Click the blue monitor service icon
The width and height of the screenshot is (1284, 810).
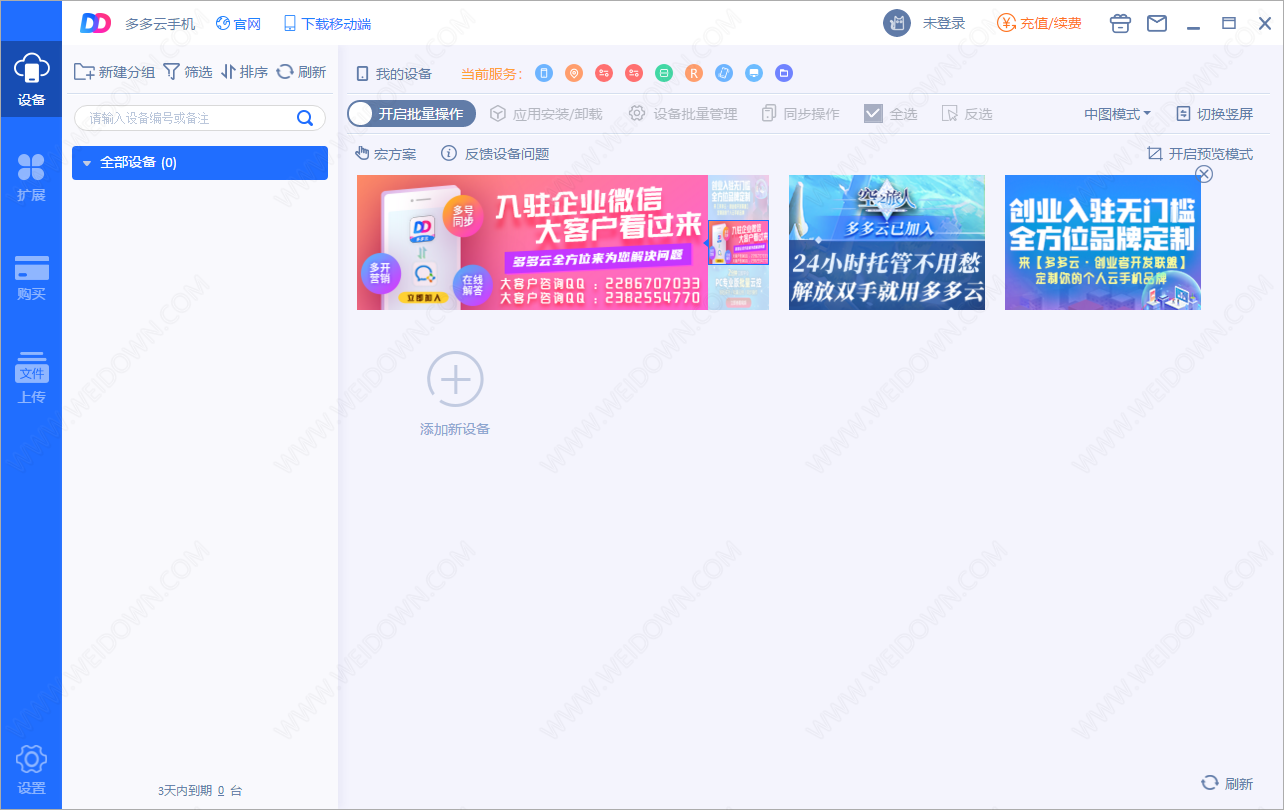point(754,73)
